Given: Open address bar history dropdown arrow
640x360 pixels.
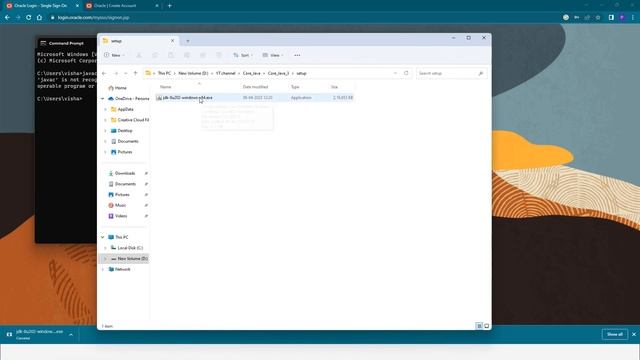Looking at the screenshot, I should click(395, 73).
